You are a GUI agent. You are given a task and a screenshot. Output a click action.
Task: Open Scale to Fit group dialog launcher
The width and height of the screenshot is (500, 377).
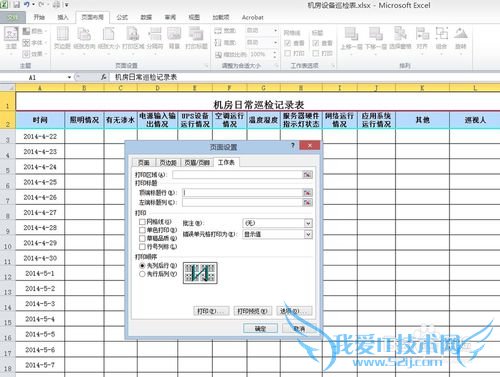(276, 66)
